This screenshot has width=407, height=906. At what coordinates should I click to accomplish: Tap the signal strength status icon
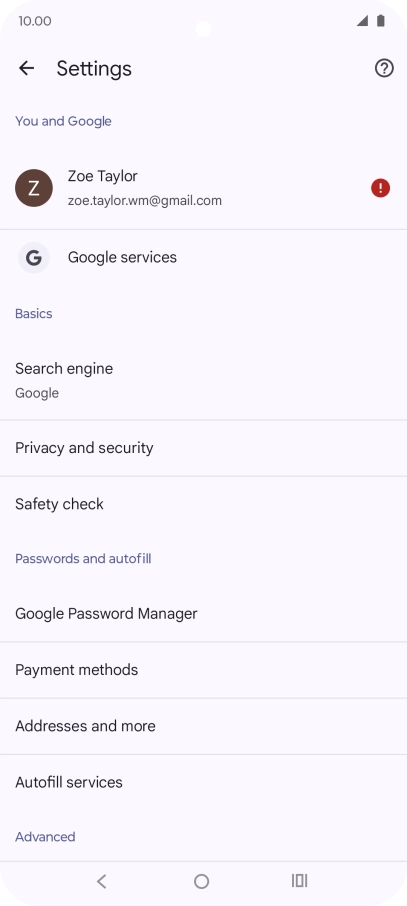pos(362,21)
